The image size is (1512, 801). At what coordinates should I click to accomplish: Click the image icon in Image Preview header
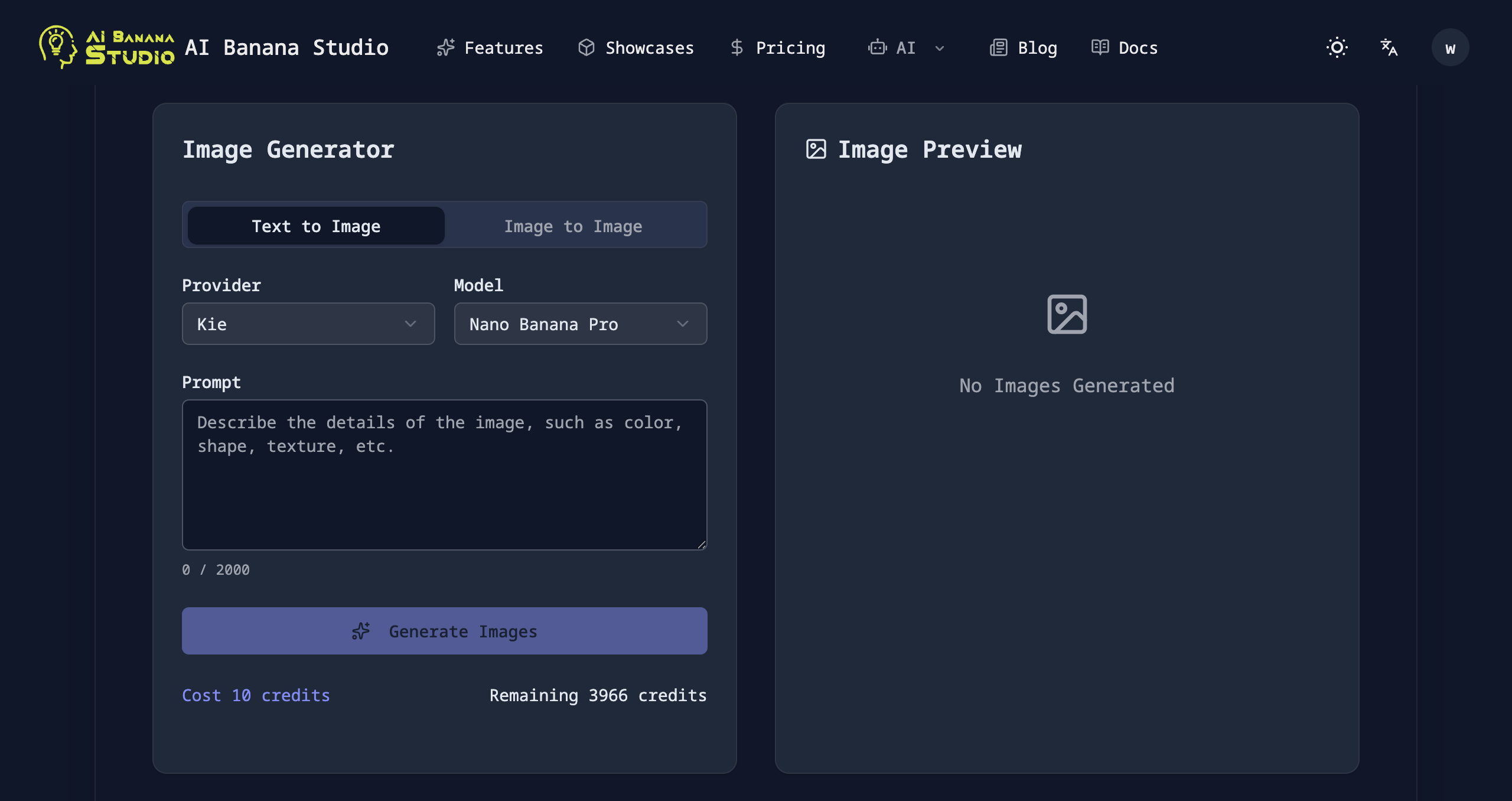pyautogui.click(x=816, y=149)
